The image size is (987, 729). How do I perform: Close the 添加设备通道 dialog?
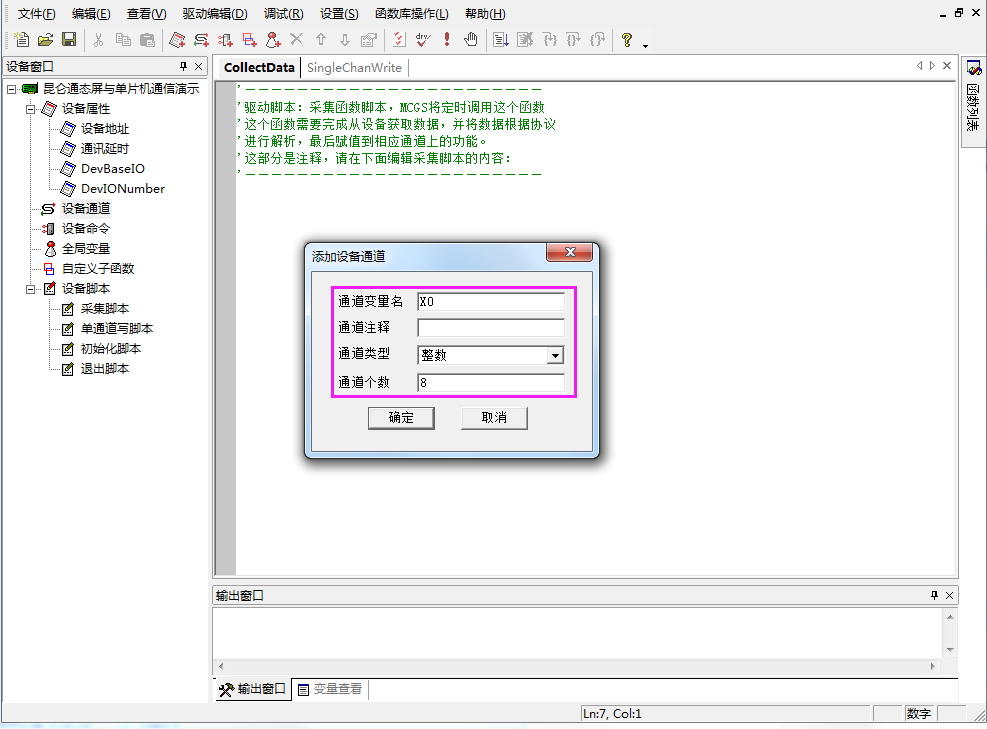click(570, 252)
